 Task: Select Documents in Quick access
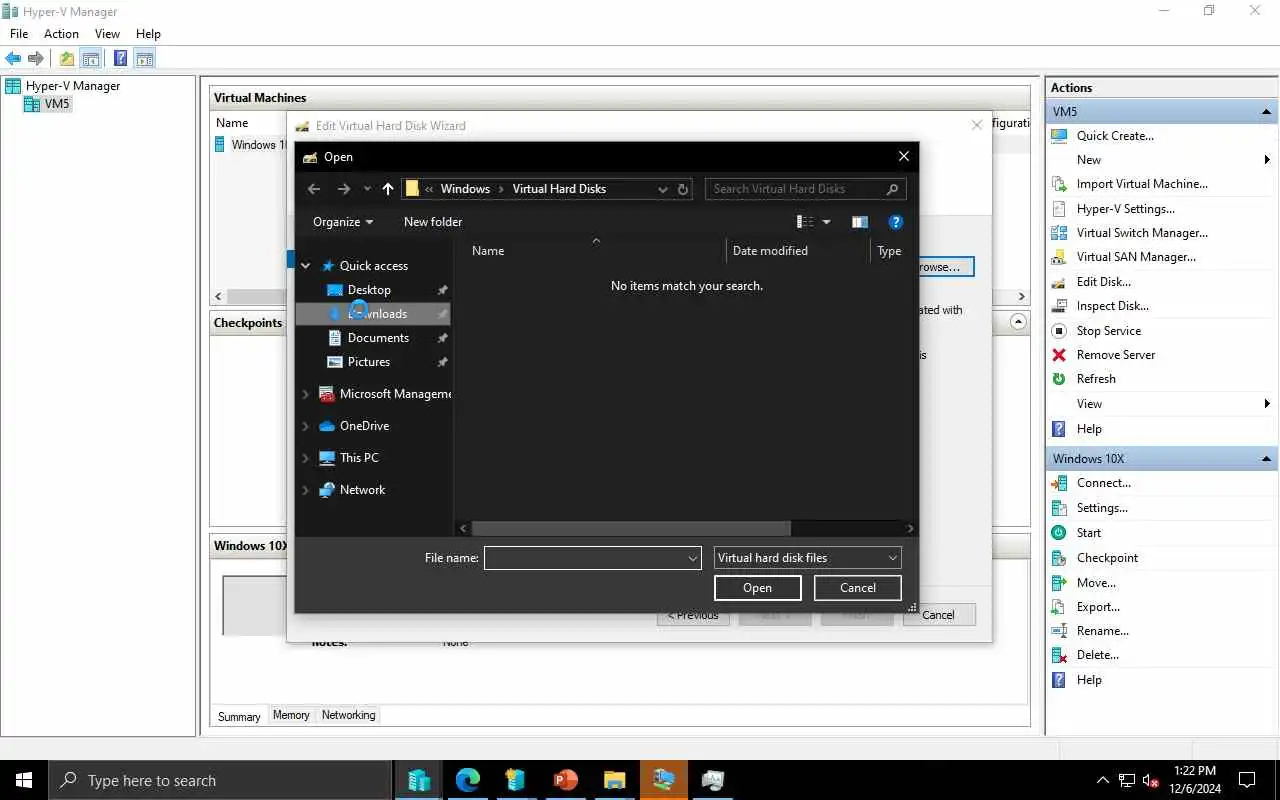click(378, 338)
